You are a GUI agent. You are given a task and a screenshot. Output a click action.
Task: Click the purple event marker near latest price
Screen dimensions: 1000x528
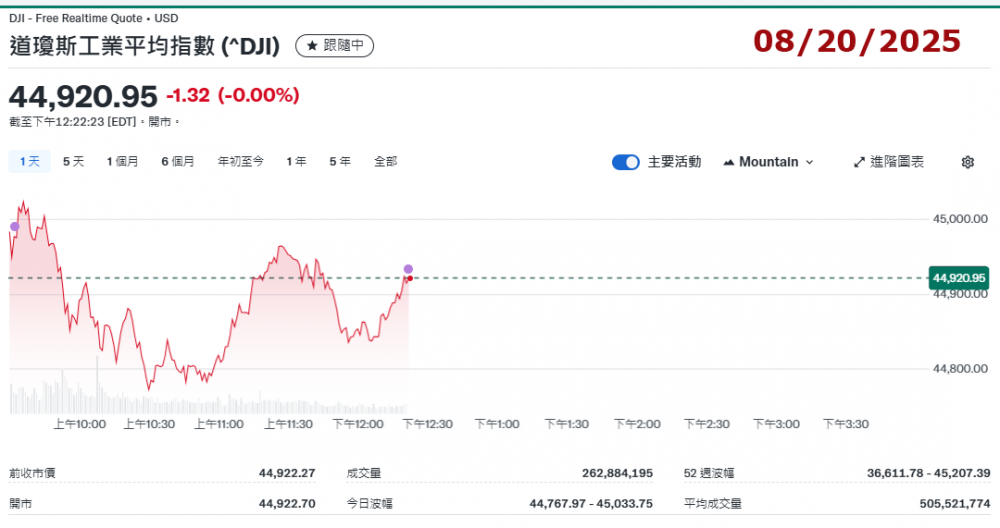(x=408, y=269)
